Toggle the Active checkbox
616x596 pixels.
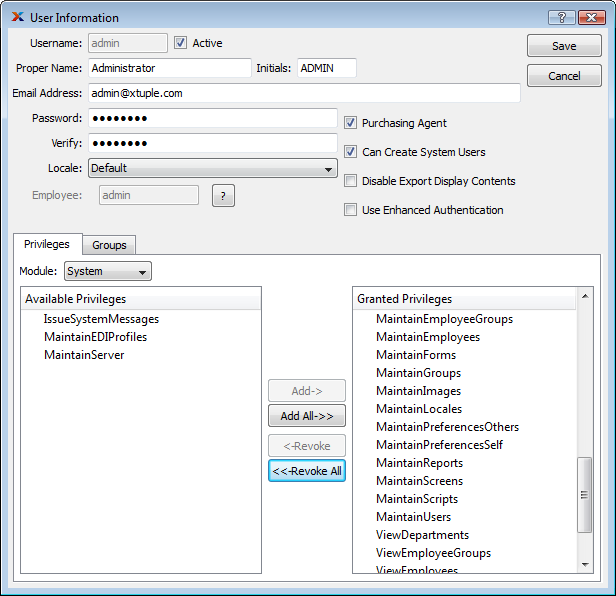[181, 43]
